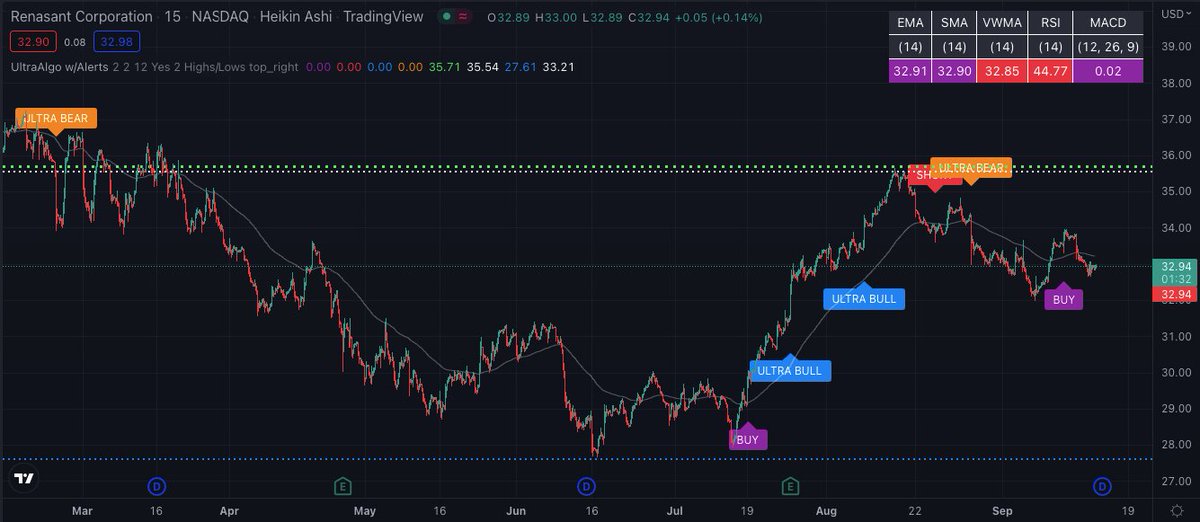Click the ULTRA BEAR label near August 22
The image size is (1200, 522).
click(971, 167)
